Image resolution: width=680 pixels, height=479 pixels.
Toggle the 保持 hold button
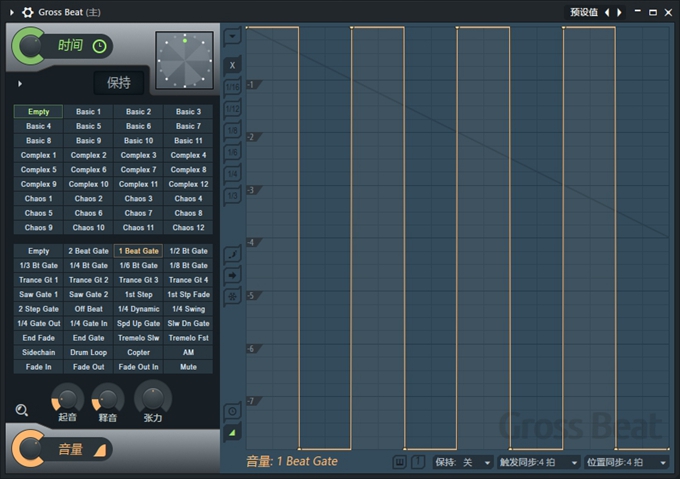[x=119, y=82]
